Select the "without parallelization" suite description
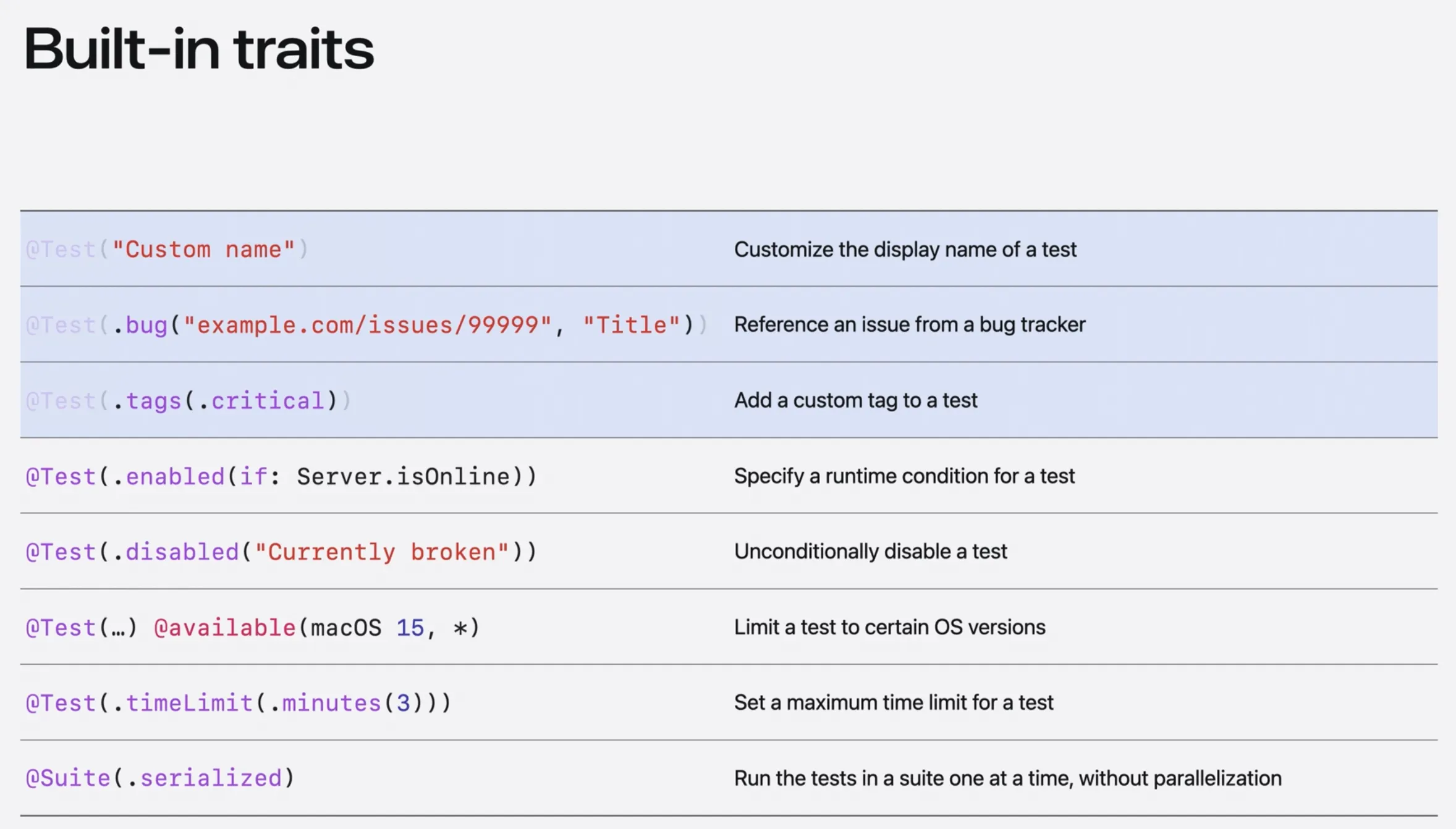The image size is (1456, 829). coord(1008,778)
